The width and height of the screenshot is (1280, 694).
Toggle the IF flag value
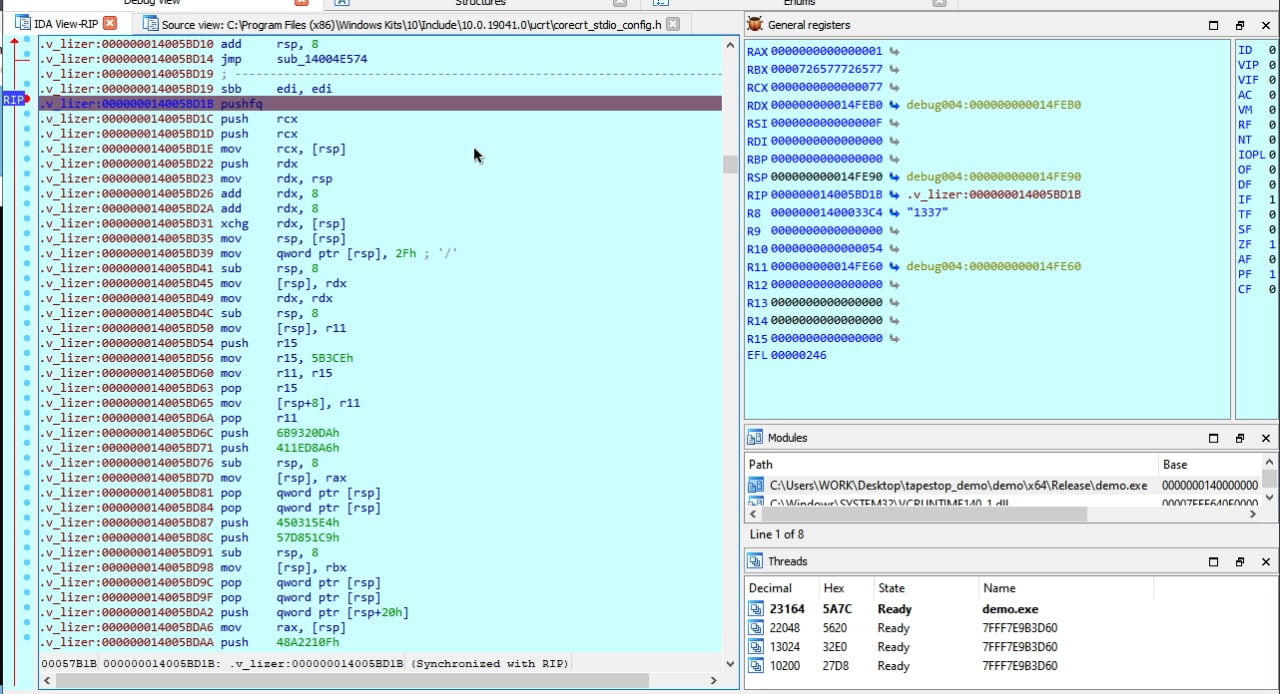coord(1272,200)
